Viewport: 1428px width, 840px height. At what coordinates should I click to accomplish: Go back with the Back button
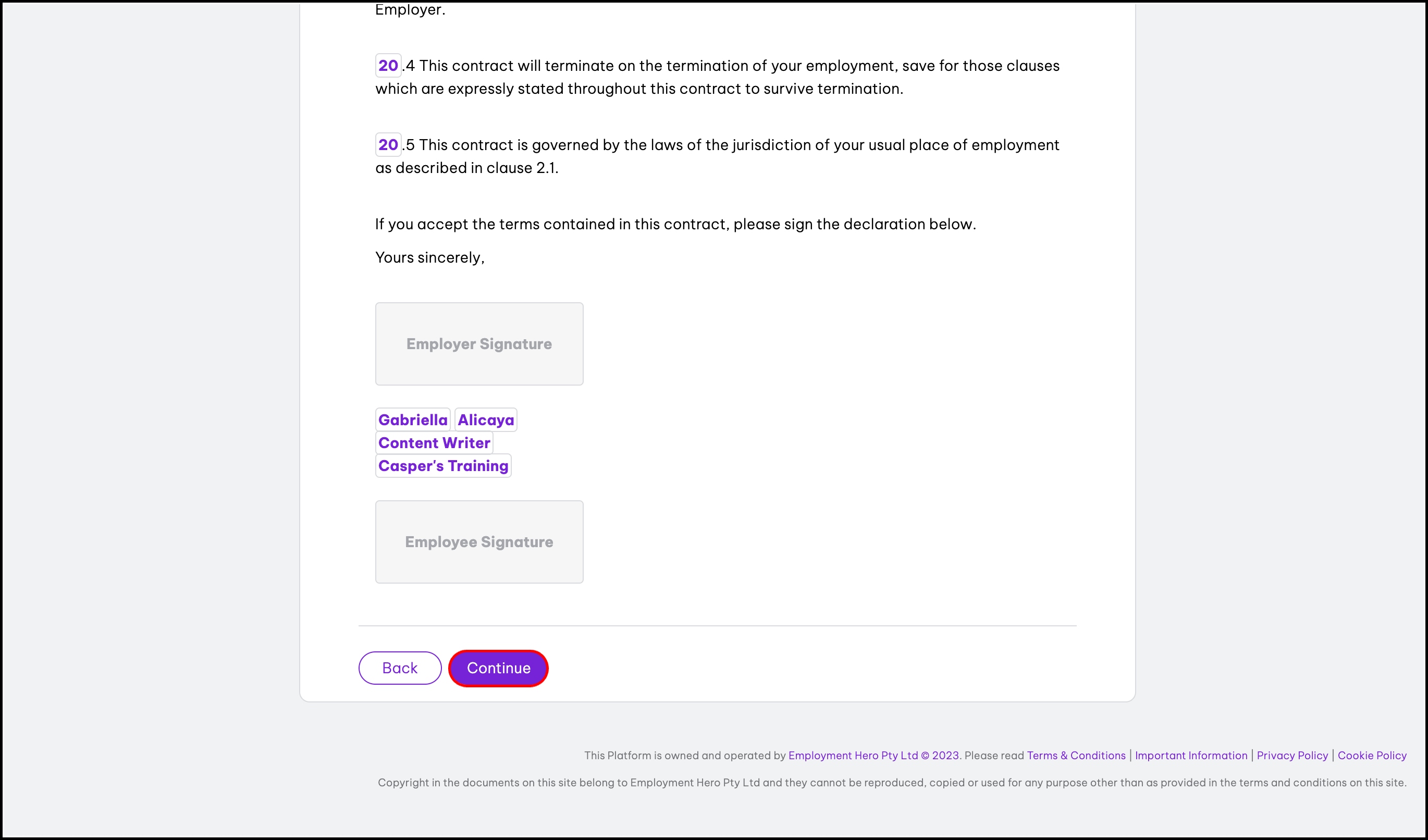pos(400,669)
